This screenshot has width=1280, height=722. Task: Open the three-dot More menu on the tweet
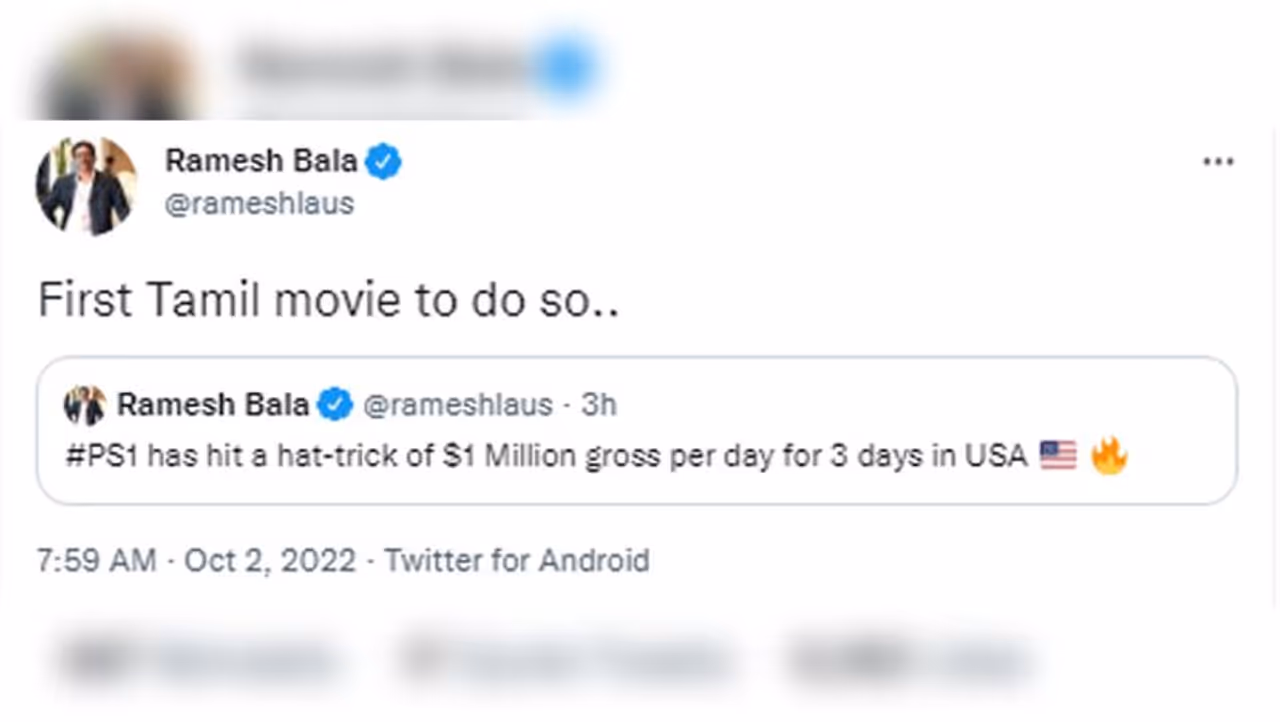pyautogui.click(x=1218, y=162)
